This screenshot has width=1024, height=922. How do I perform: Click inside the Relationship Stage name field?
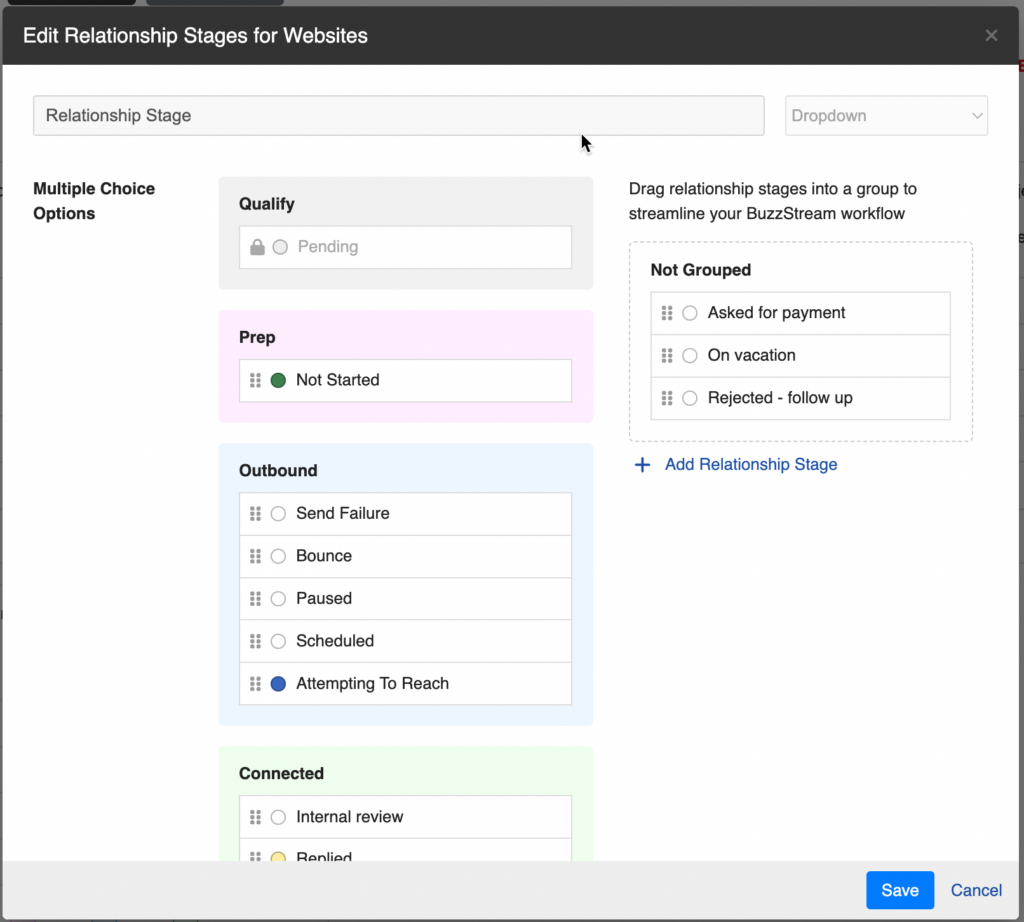click(x=400, y=115)
